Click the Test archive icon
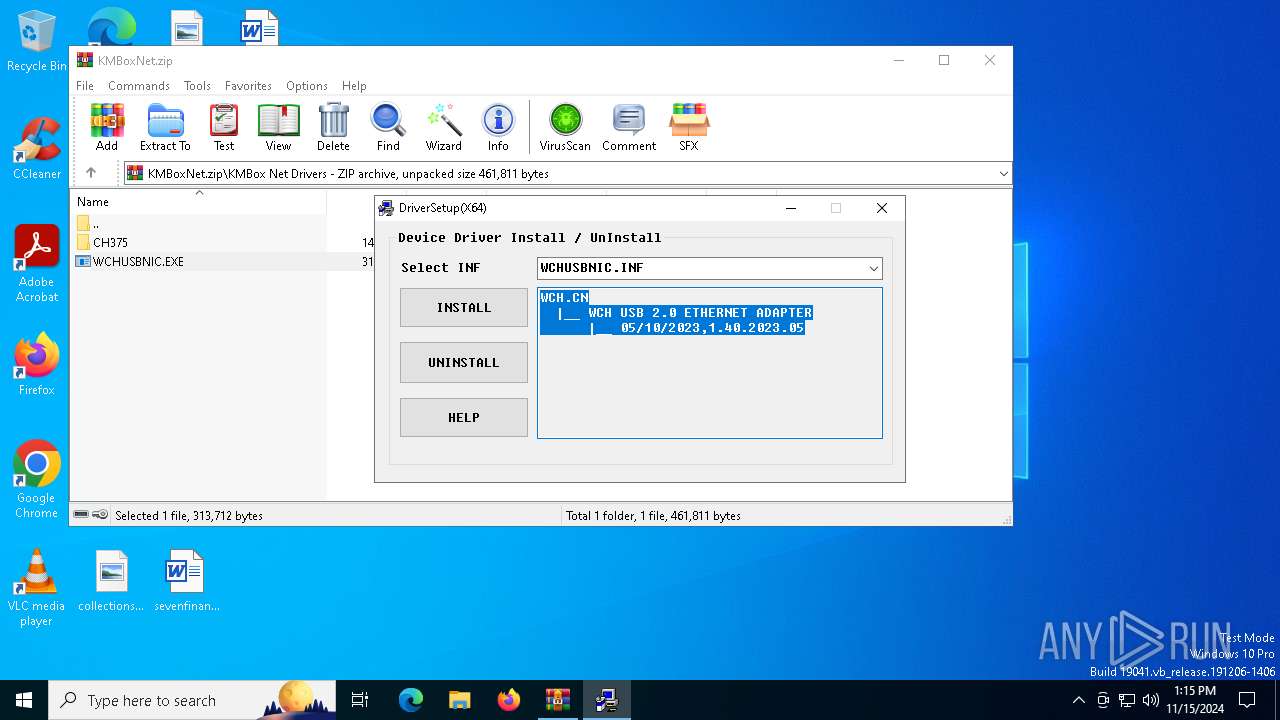Image resolution: width=1280 pixels, height=720 pixels. pyautogui.click(x=224, y=127)
